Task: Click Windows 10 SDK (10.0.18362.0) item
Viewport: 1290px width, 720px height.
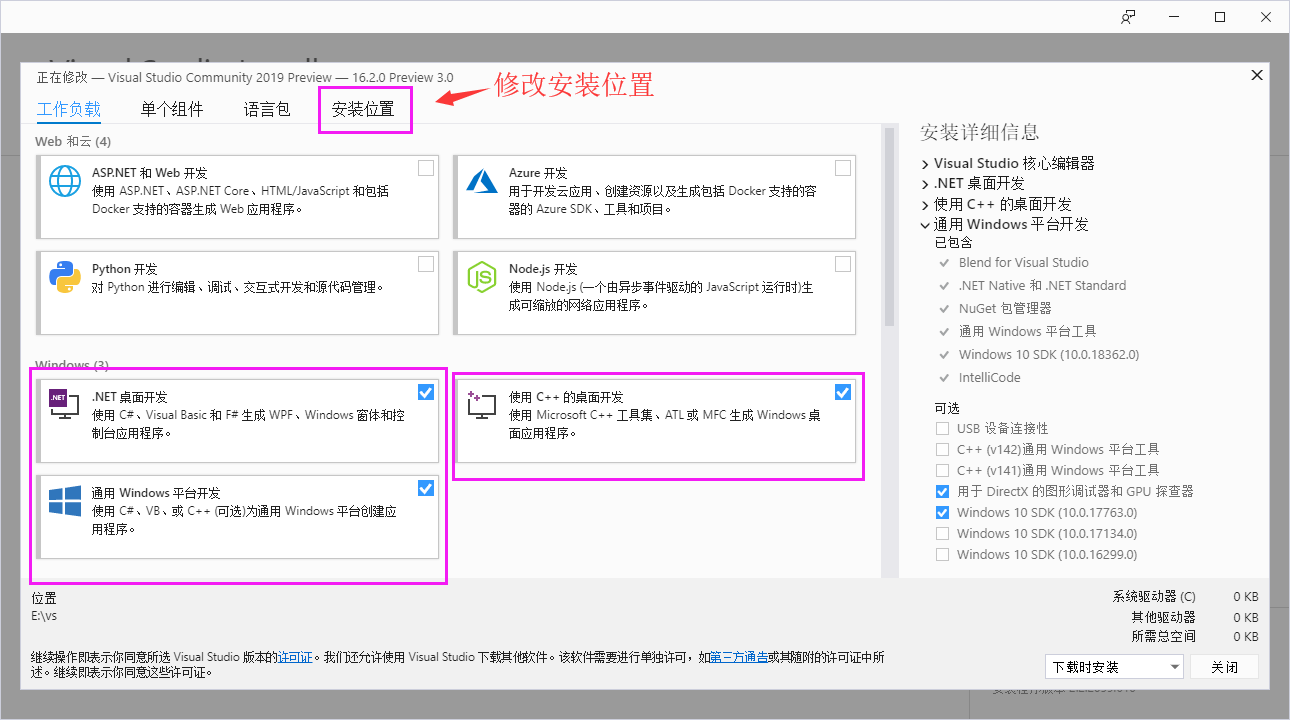Action: point(1048,354)
